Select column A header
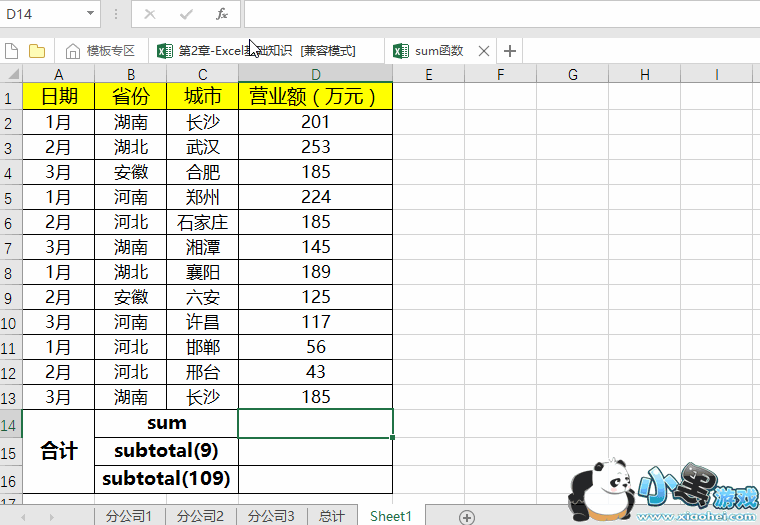 (59, 74)
